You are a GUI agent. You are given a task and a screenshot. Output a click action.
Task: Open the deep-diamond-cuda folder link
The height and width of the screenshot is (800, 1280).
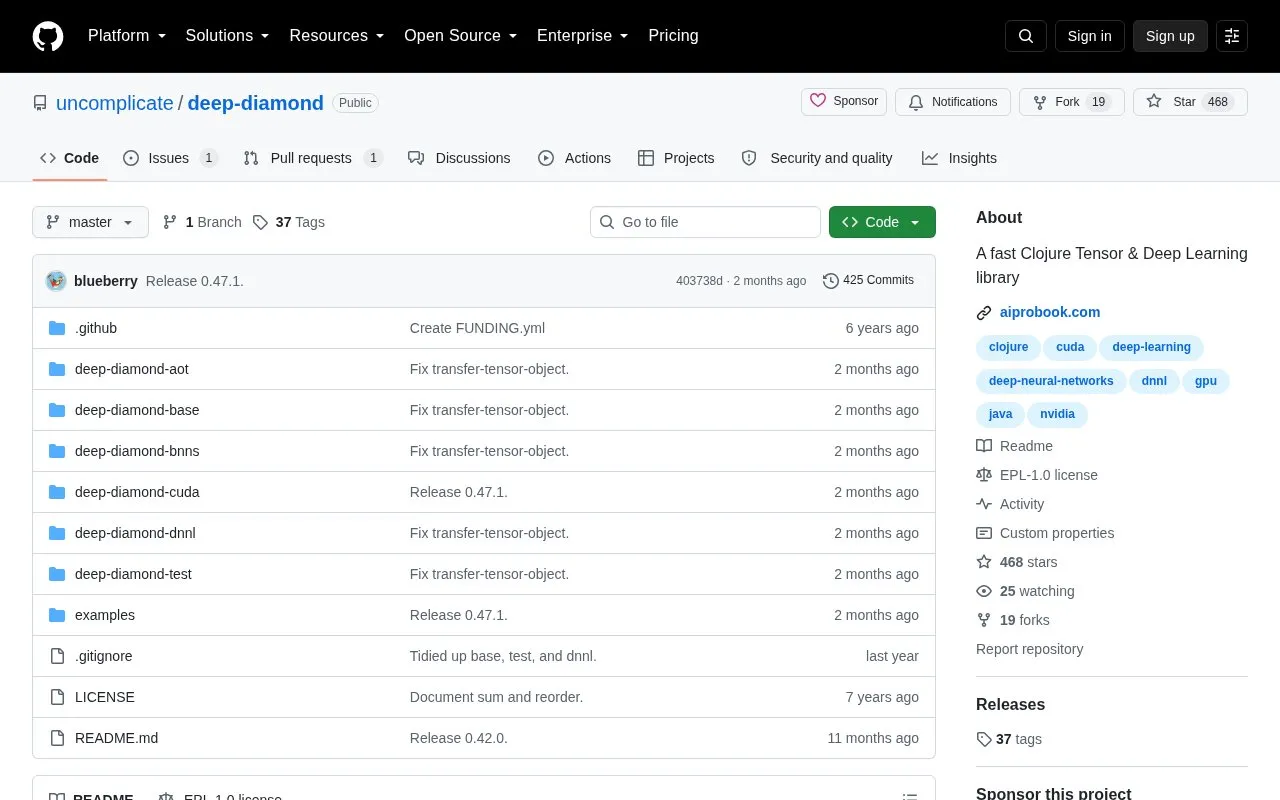click(x=137, y=492)
